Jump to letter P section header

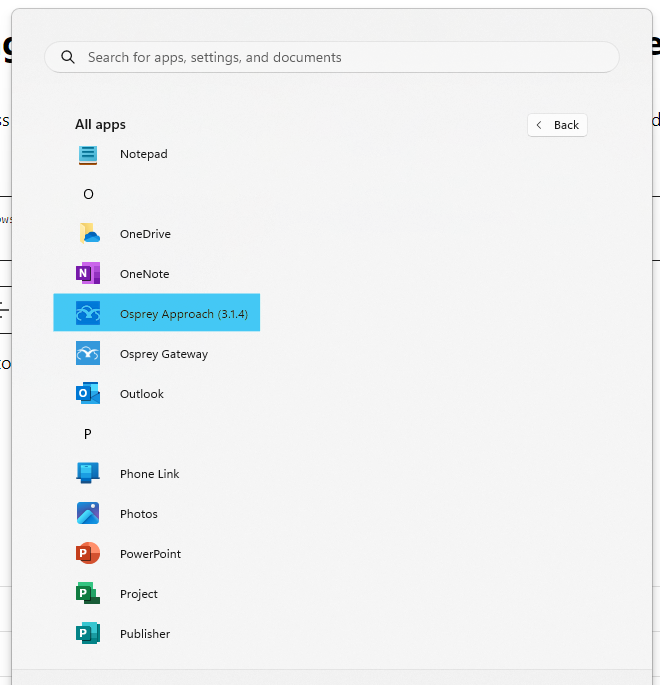(x=88, y=434)
